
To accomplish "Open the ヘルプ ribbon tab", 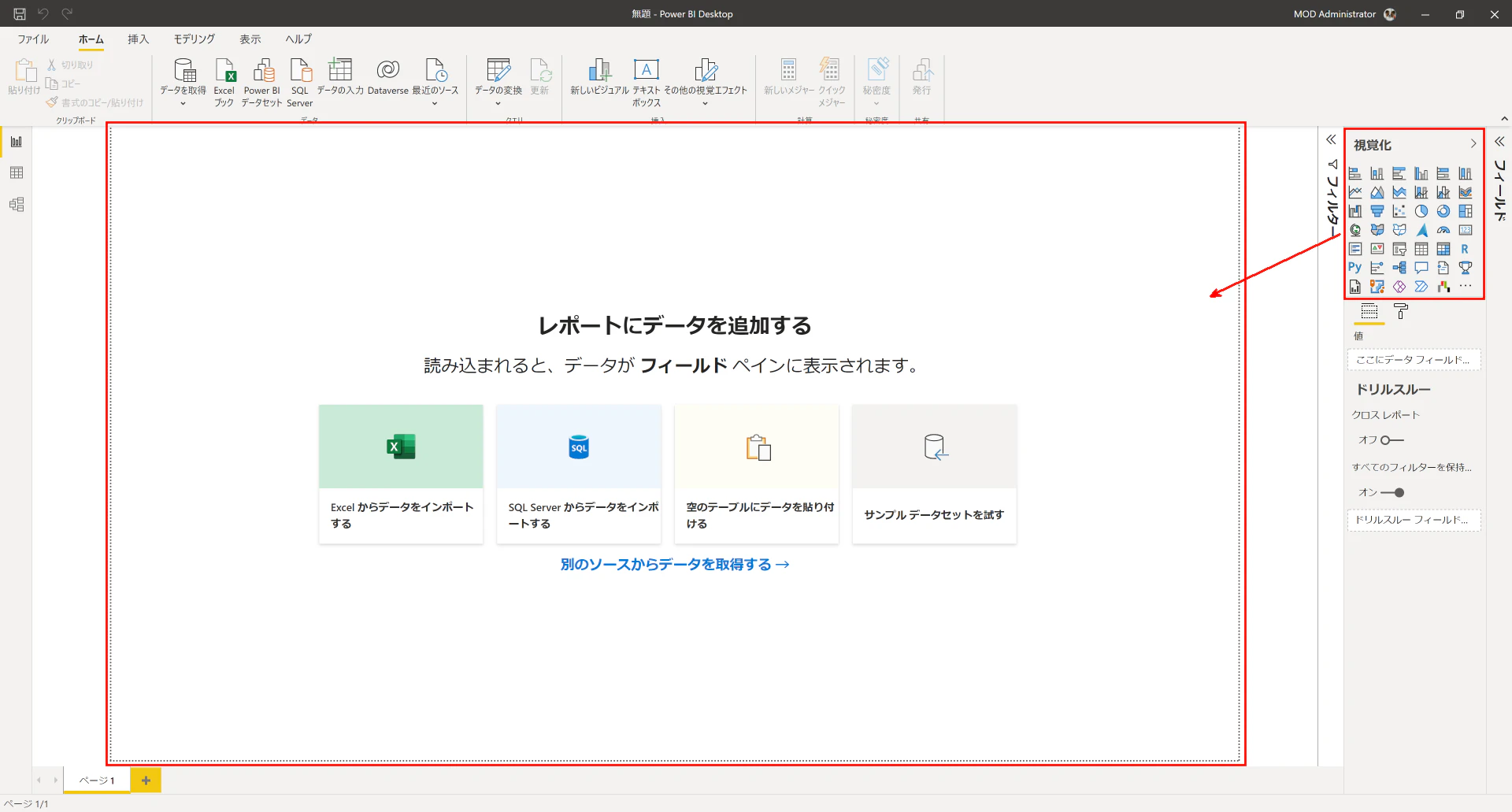I will pyautogui.click(x=298, y=39).
